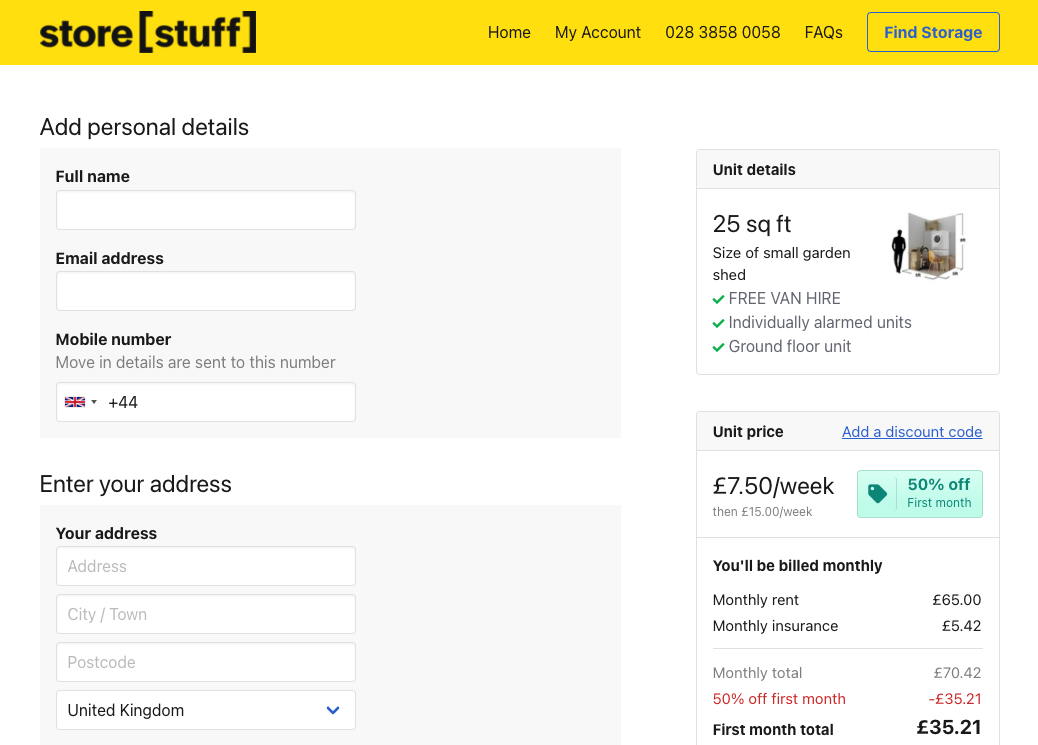This screenshot has width=1038, height=745.
Task: Open the phone country code dropdown arrow
Action: coord(94,402)
